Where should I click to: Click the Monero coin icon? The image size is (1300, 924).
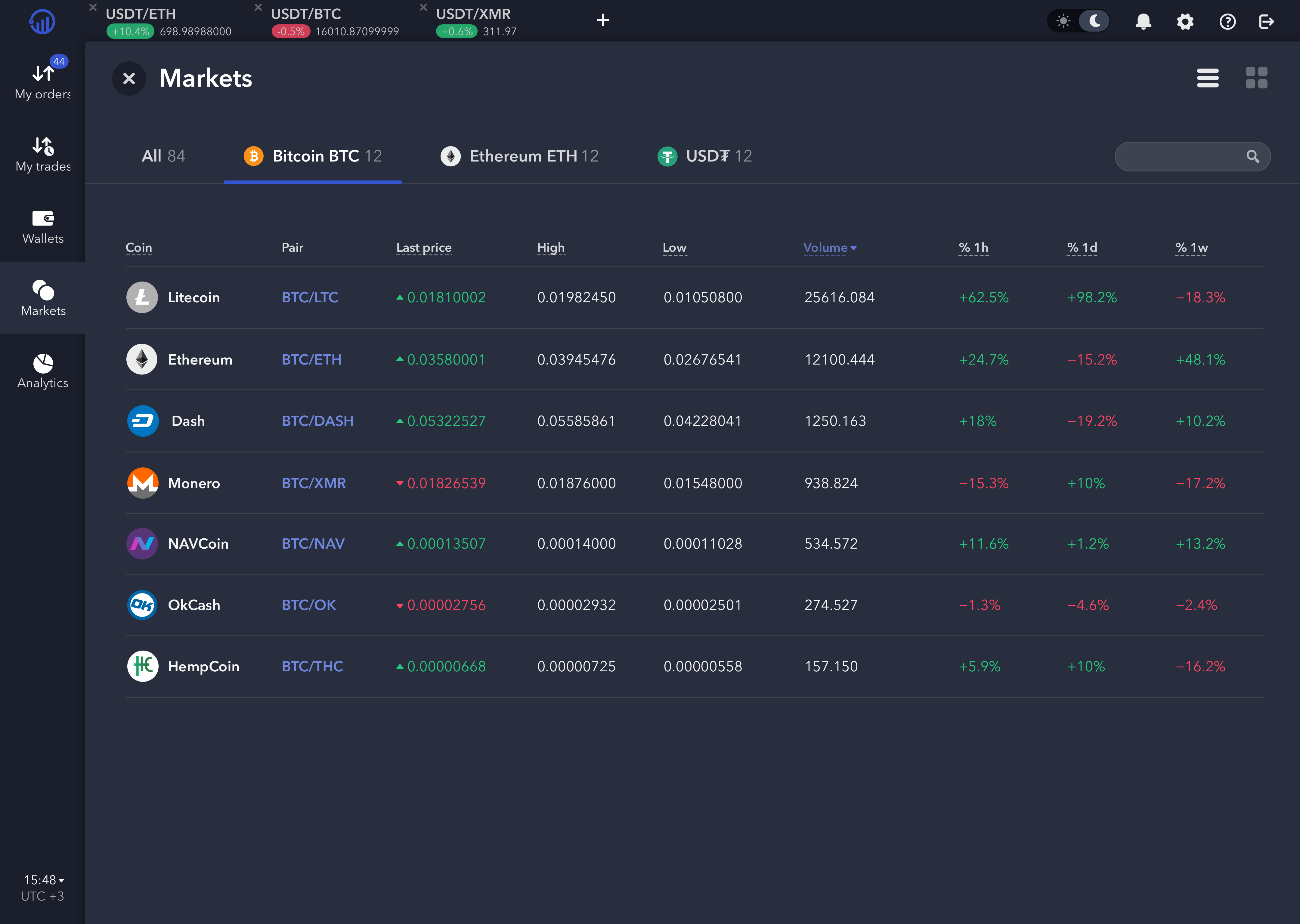point(143,483)
